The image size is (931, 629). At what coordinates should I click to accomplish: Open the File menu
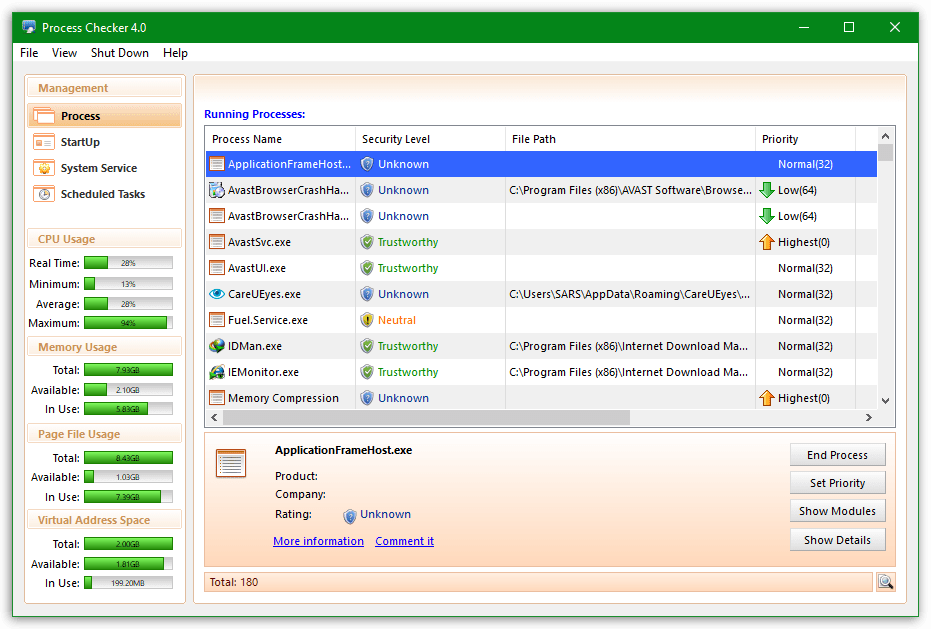click(29, 53)
